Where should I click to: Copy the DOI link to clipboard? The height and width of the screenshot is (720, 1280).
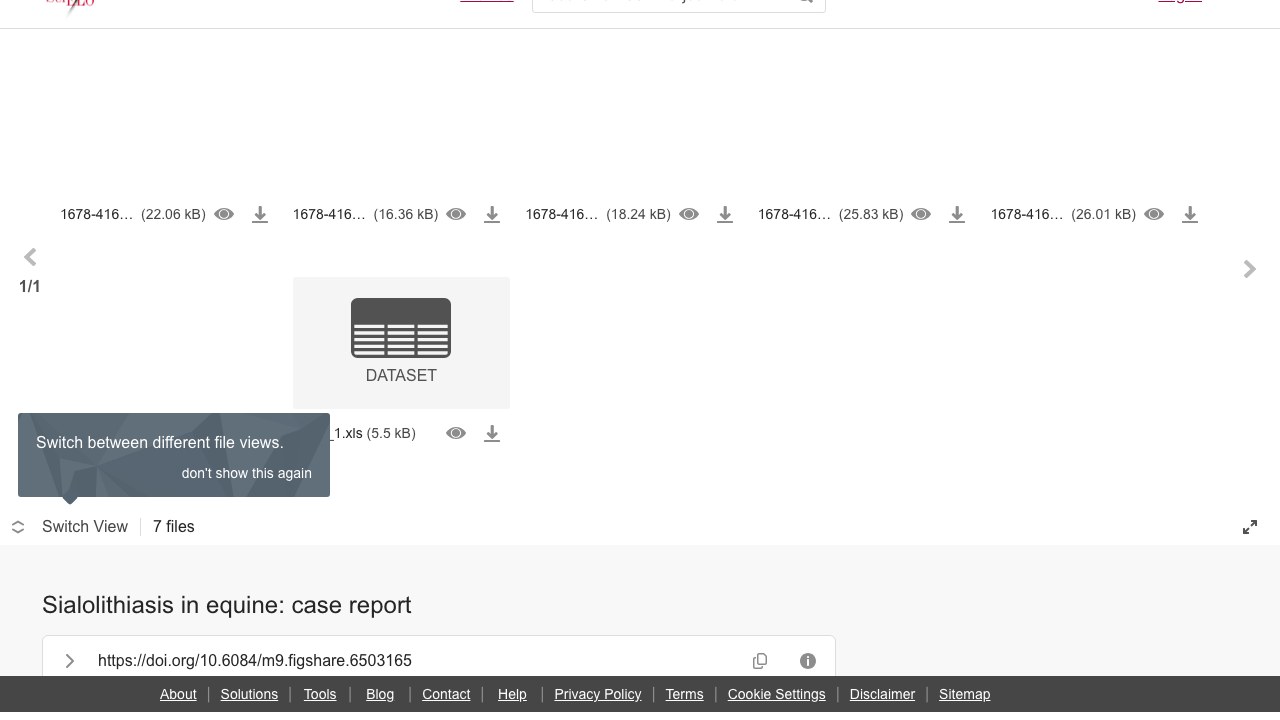point(760,661)
